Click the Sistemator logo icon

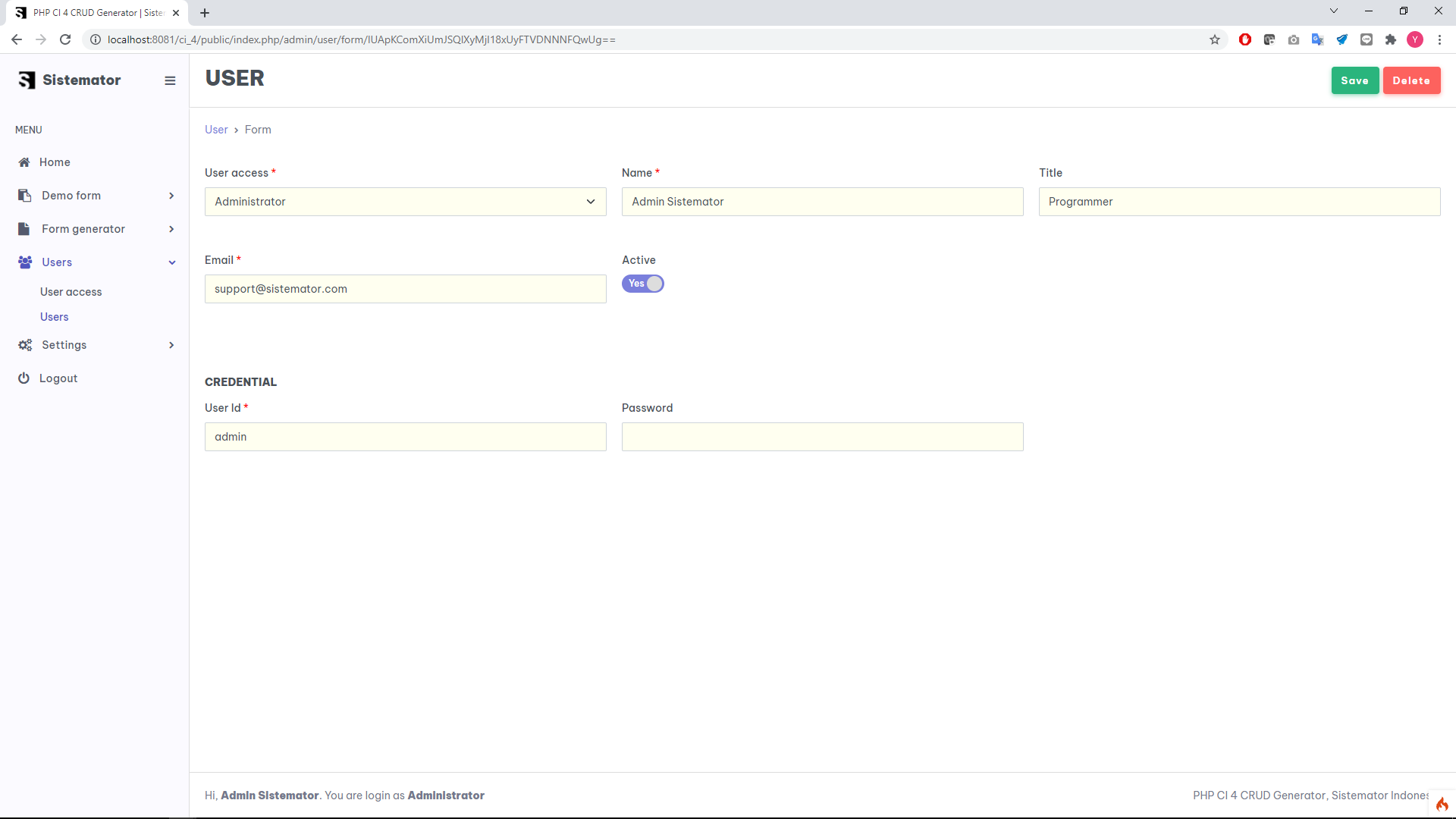[x=27, y=80]
